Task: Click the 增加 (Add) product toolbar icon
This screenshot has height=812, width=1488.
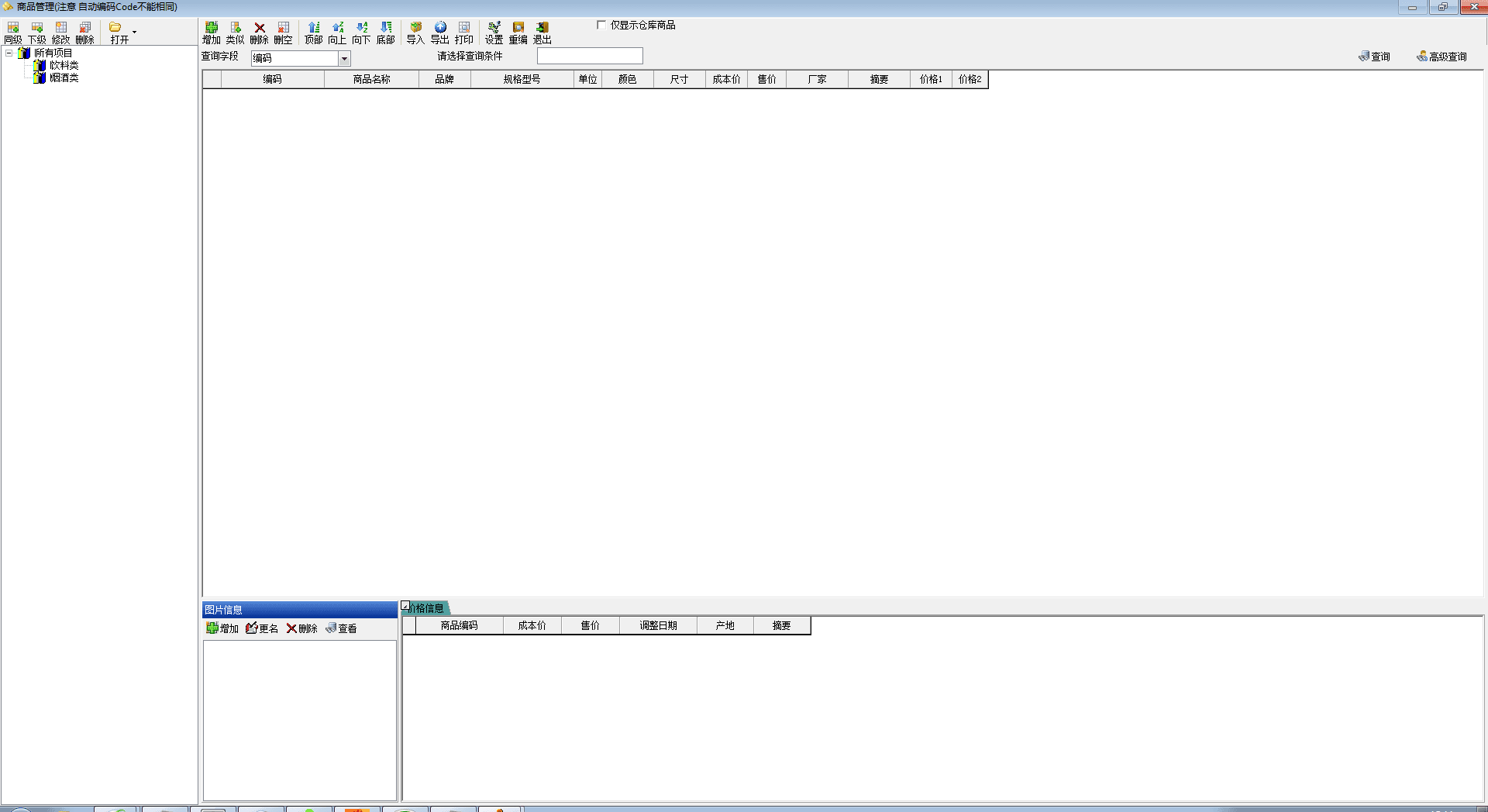Action: 211,32
